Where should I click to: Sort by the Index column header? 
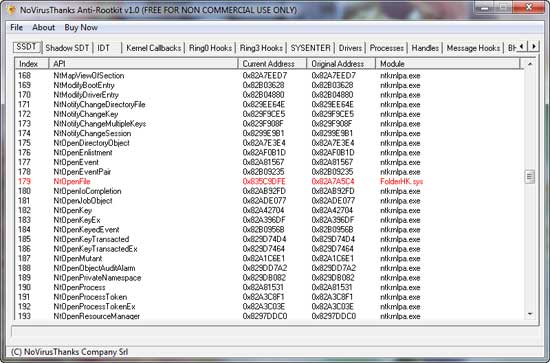[31, 64]
